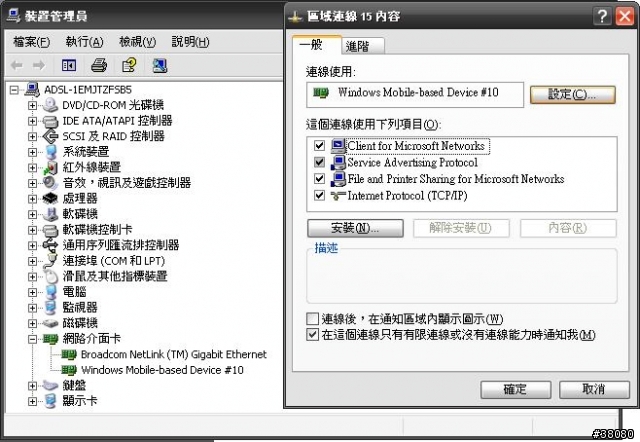Enable 連線後，在通知區域內顯示圖示 checkbox
The width and height of the screenshot is (640, 442).
[312, 319]
